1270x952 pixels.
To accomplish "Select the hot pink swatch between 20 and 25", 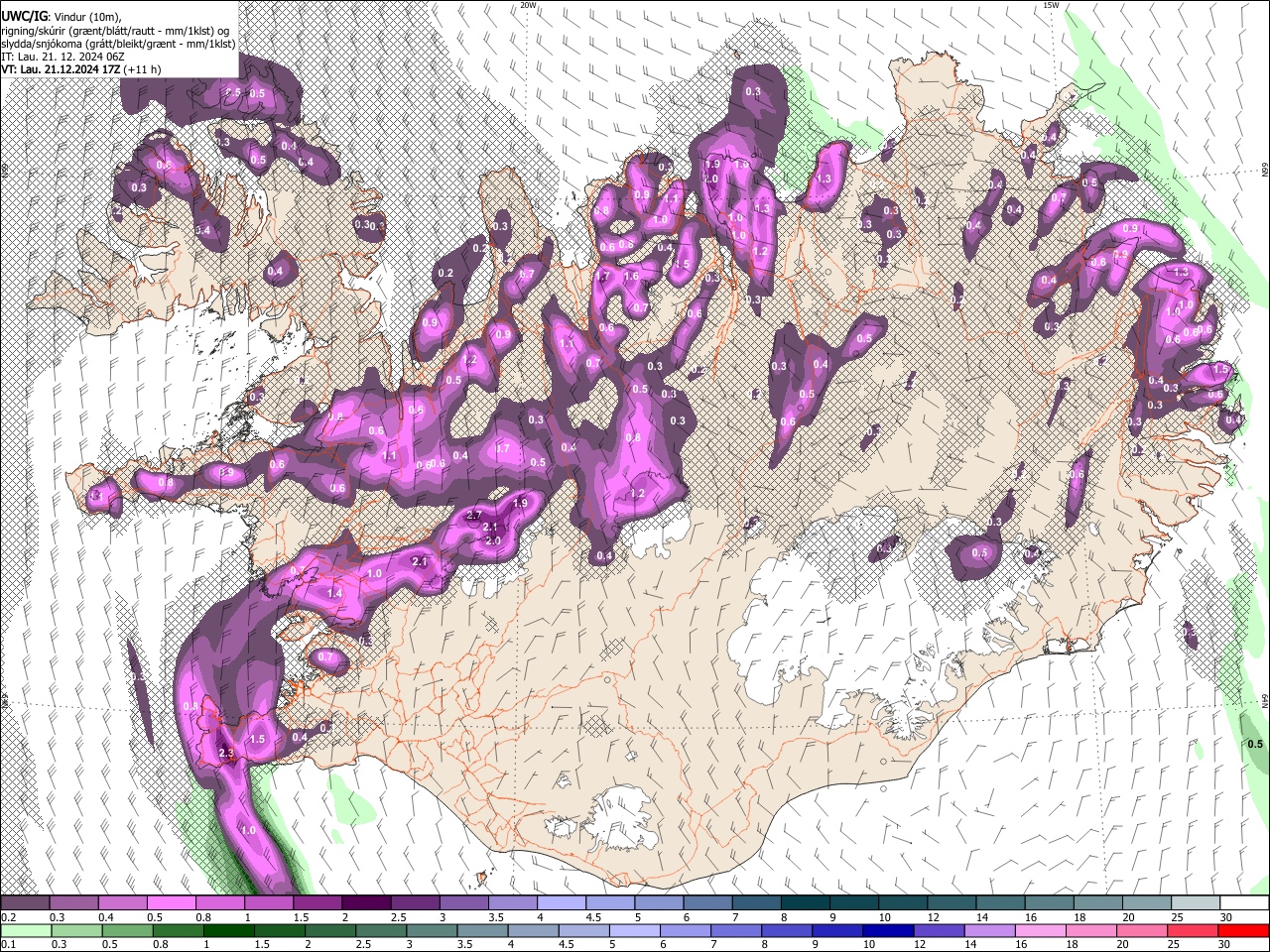I will (1142, 930).
